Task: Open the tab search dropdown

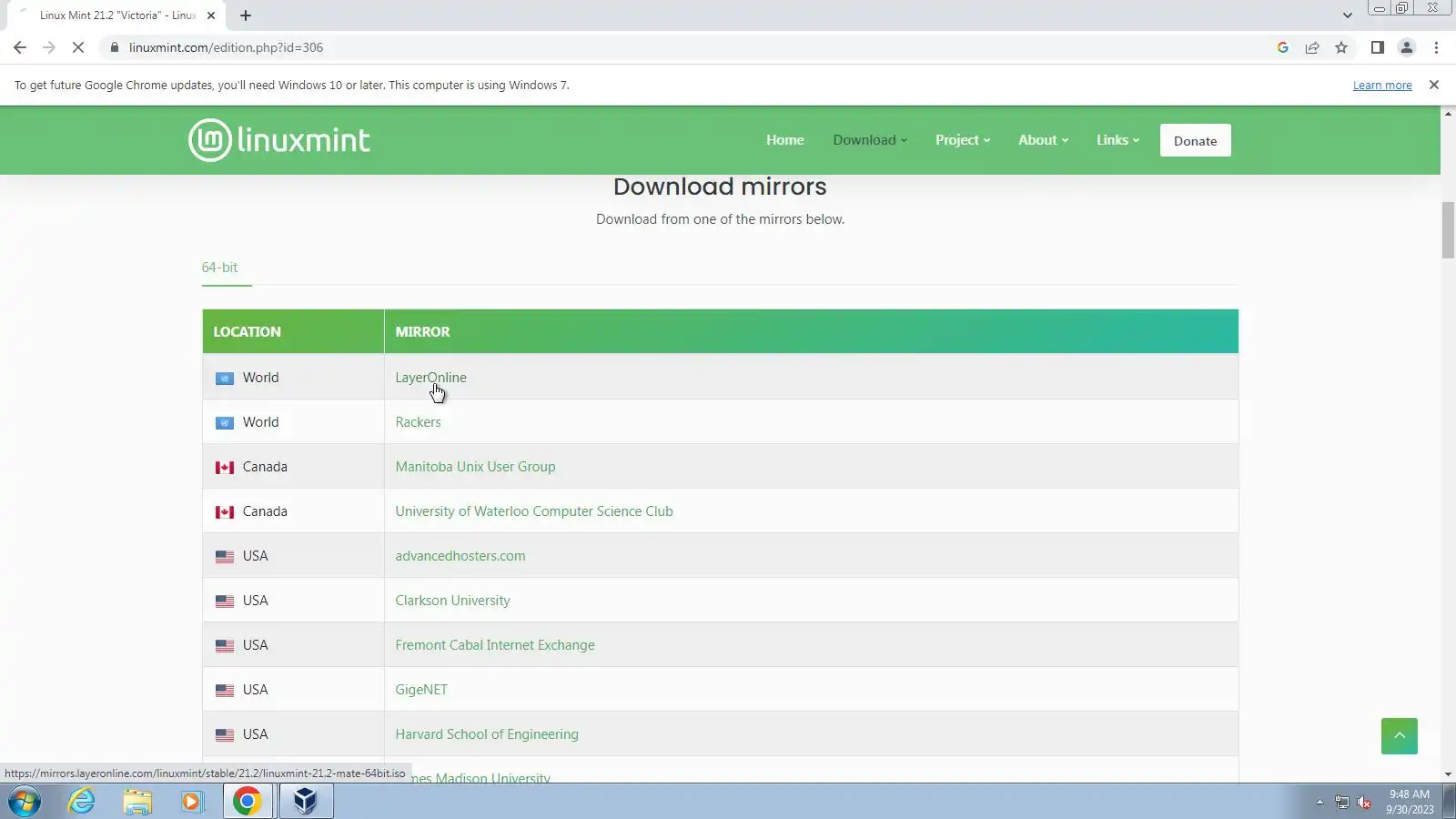Action: (1348, 15)
